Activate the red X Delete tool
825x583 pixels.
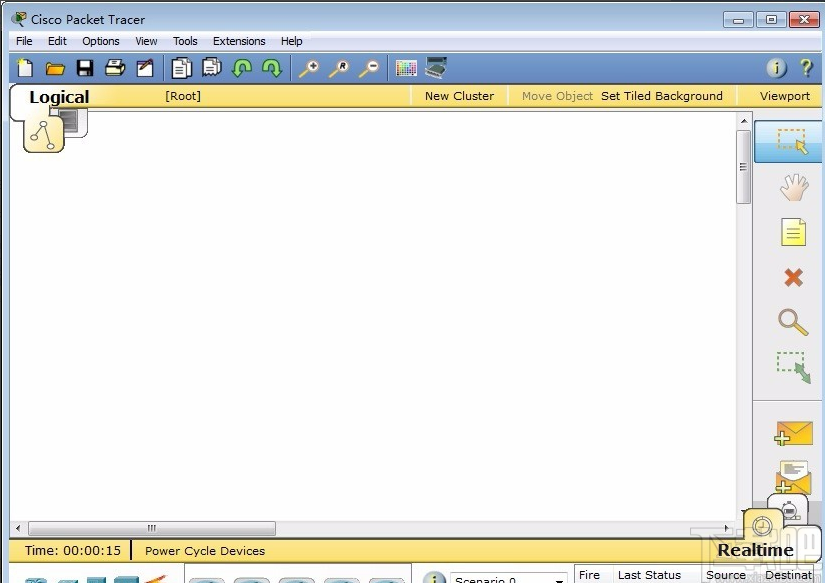(x=793, y=277)
